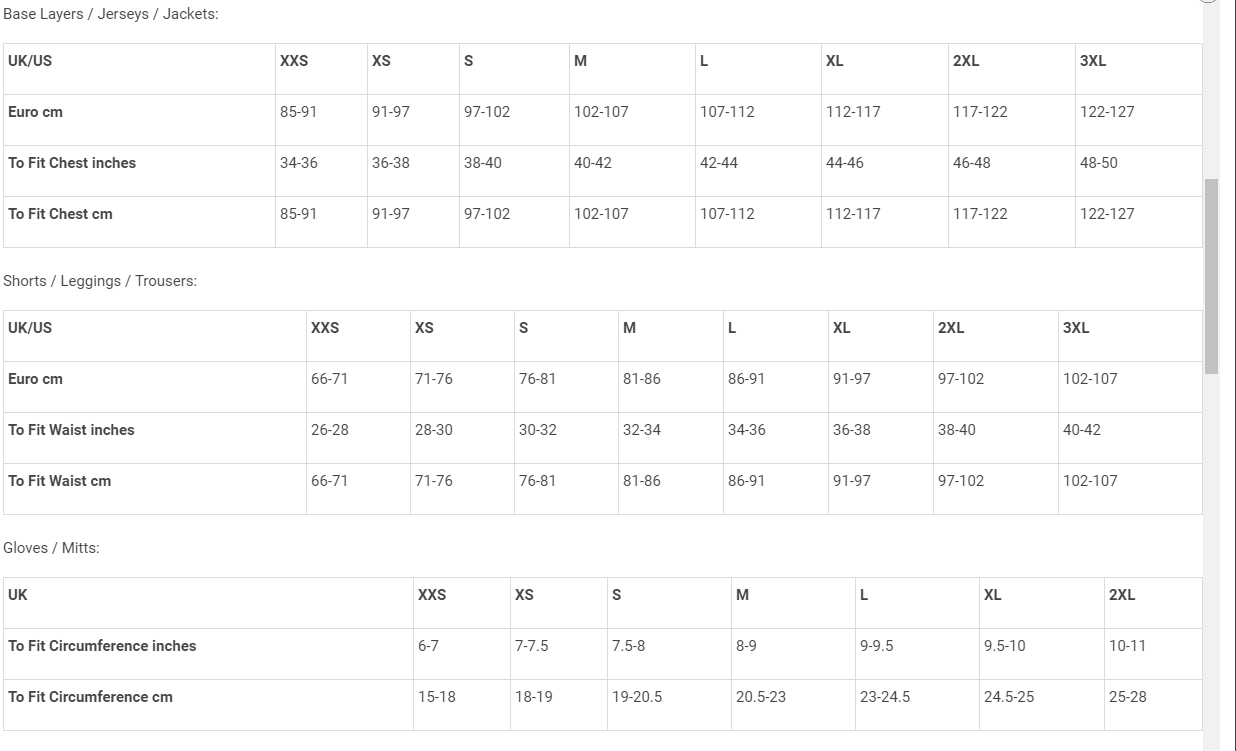Viewport: 1236px width, 751px height.
Task: Click the 20.5-23 circumference cm value
Action: pyautogui.click(x=761, y=697)
